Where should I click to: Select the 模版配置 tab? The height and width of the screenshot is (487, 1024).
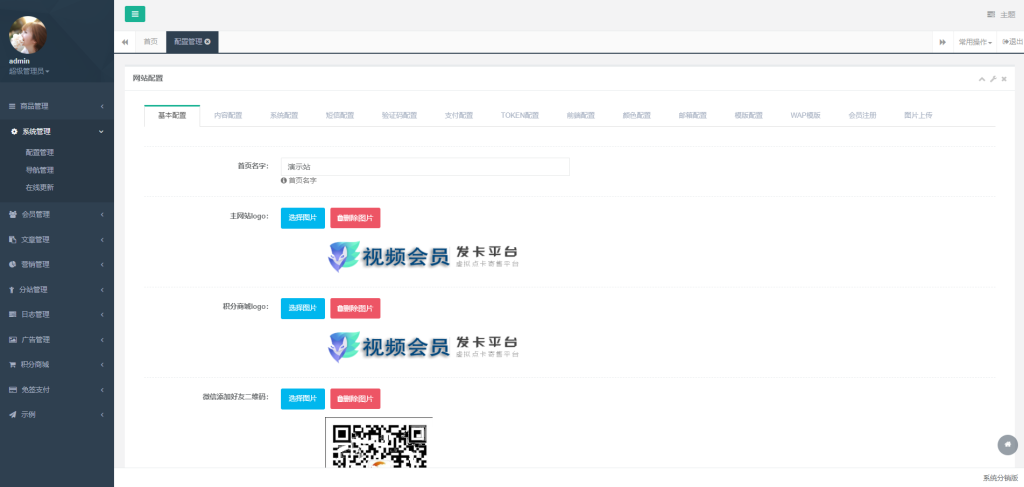click(748, 116)
